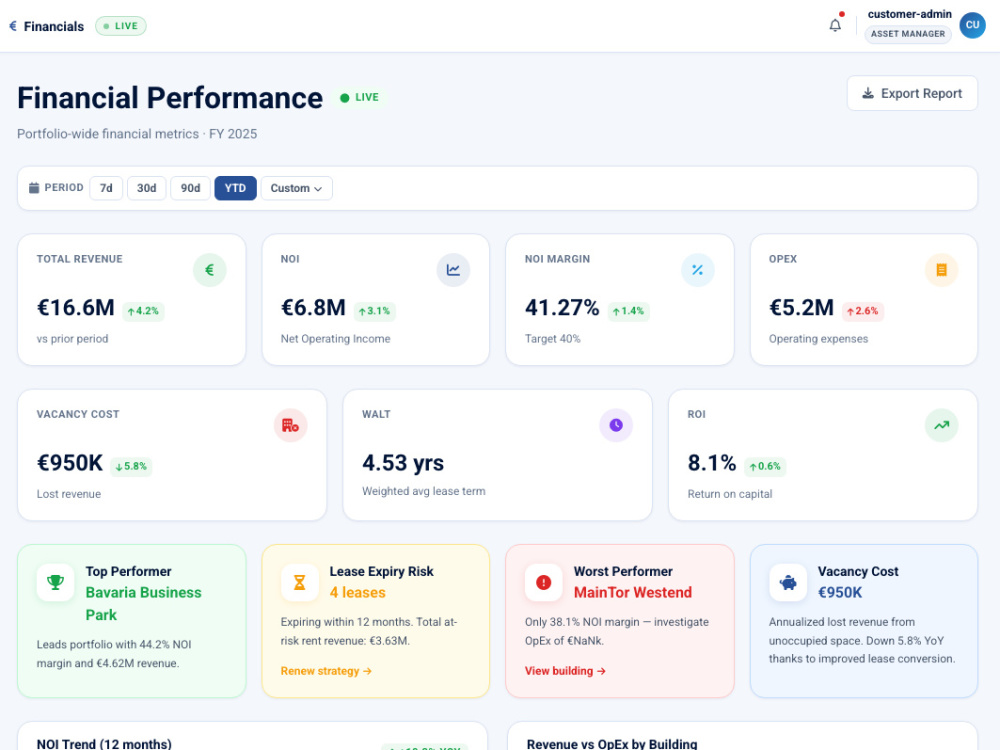Select the YTD period

pyautogui.click(x=235, y=188)
